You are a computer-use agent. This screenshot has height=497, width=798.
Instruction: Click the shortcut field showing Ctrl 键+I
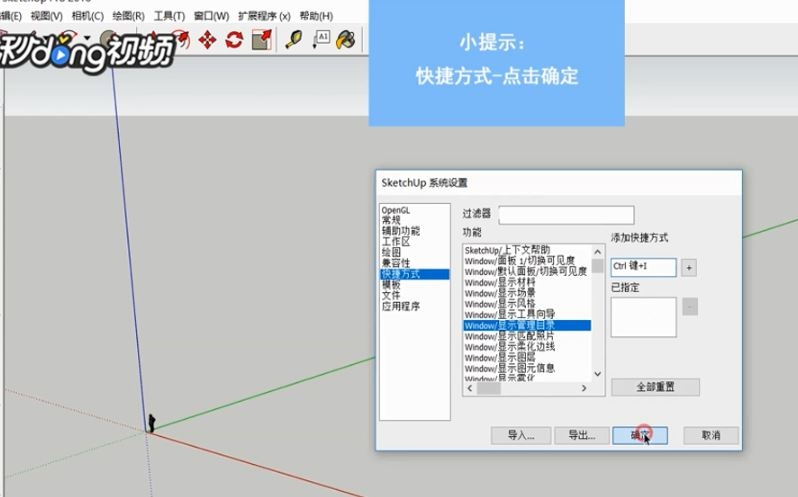pos(643,267)
